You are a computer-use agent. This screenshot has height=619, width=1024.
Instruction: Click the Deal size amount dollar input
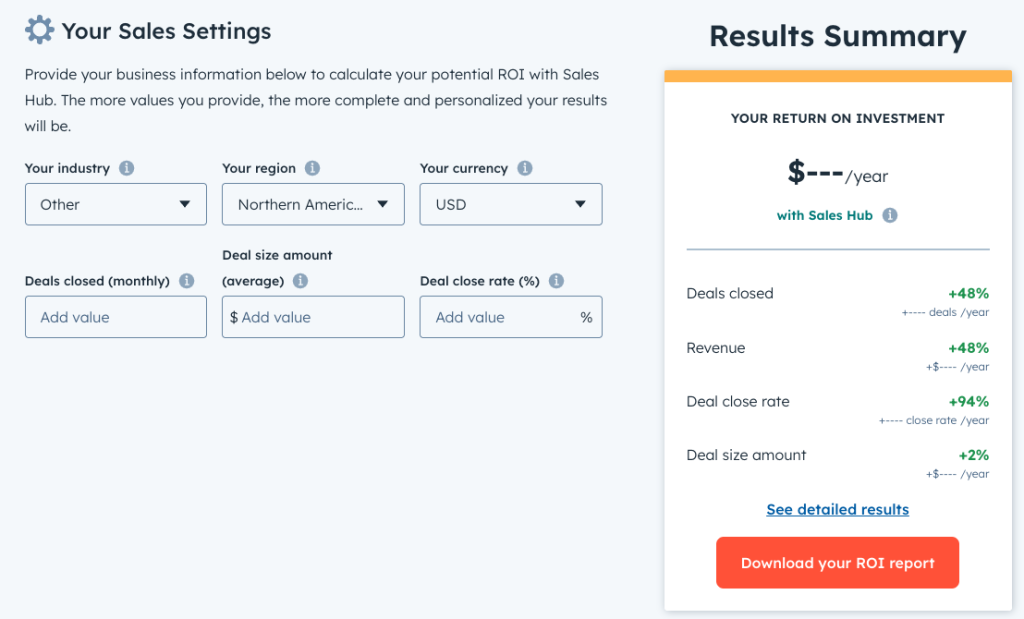(x=313, y=317)
